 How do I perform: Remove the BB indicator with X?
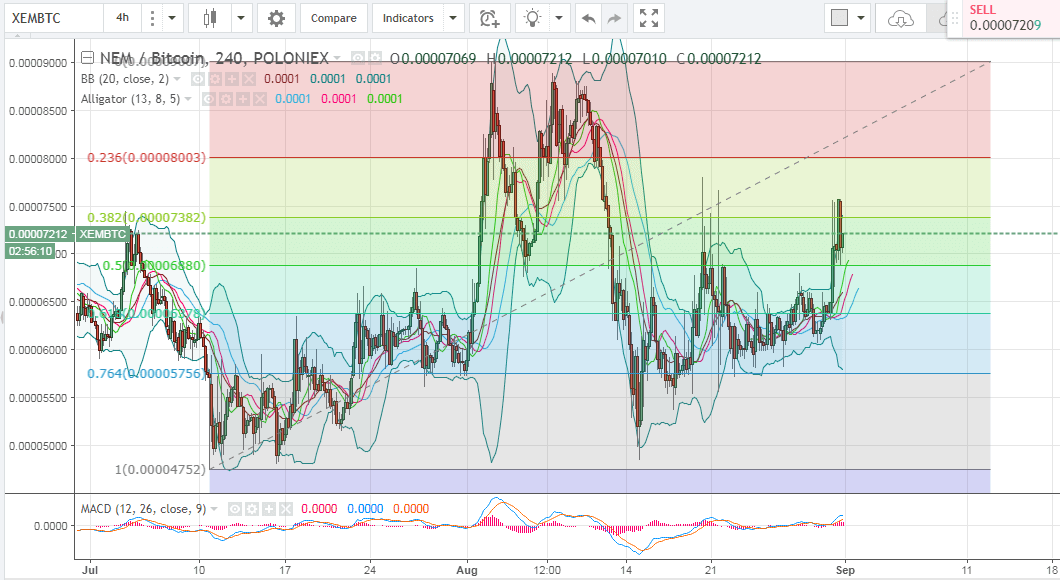(x=249, y=79)
